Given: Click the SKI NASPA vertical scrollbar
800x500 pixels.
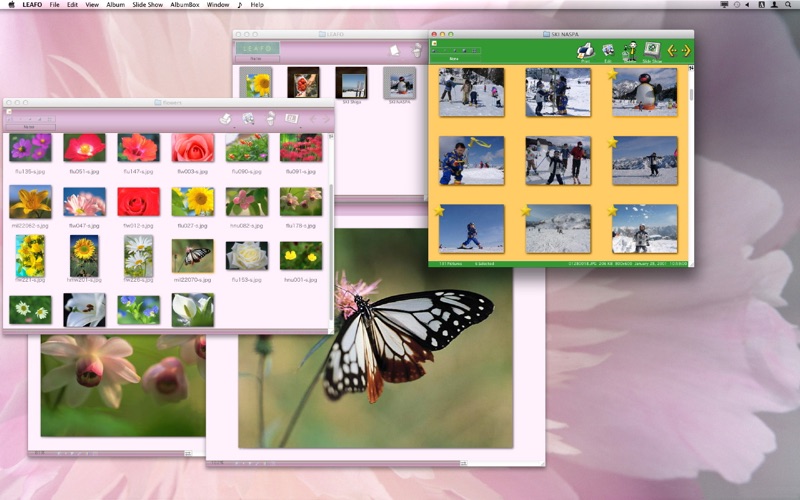Looking at the screenshot, I should (x=691, y=163).
